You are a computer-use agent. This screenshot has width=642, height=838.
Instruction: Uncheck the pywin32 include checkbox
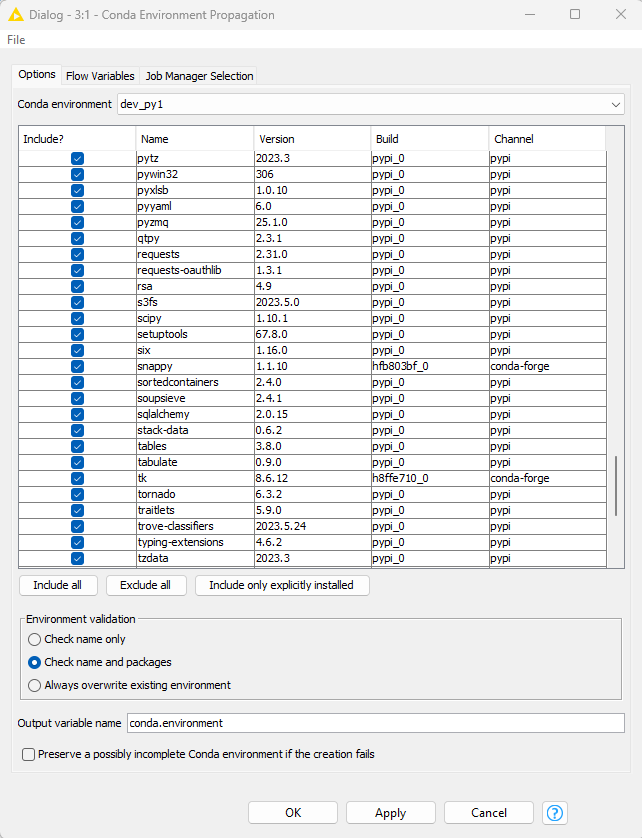click(77, 175)
